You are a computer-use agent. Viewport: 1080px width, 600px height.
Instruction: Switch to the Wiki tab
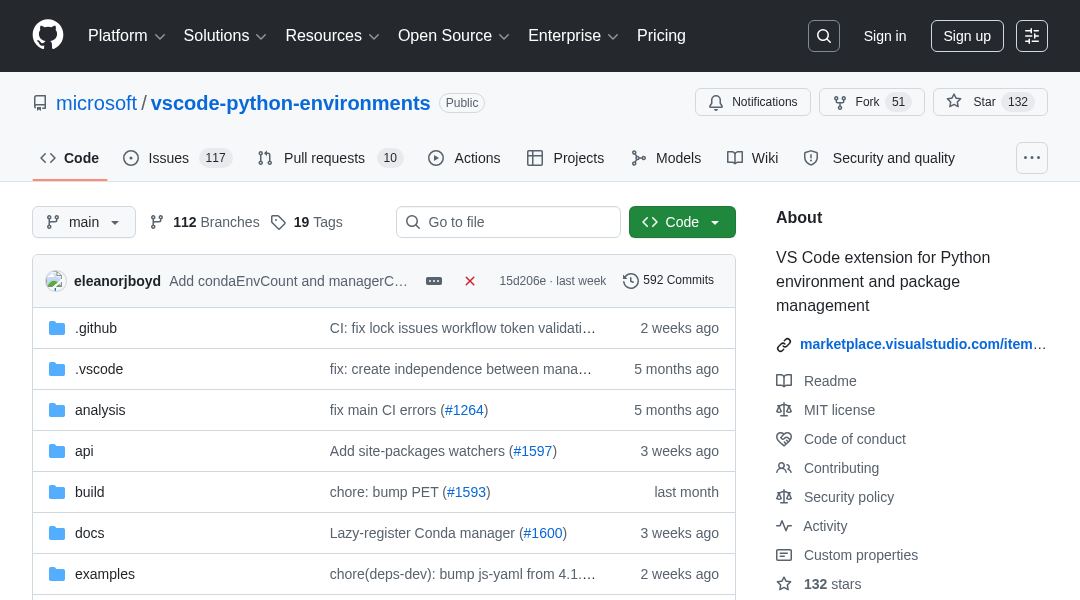pyautogui.click(x=752, y=158)
